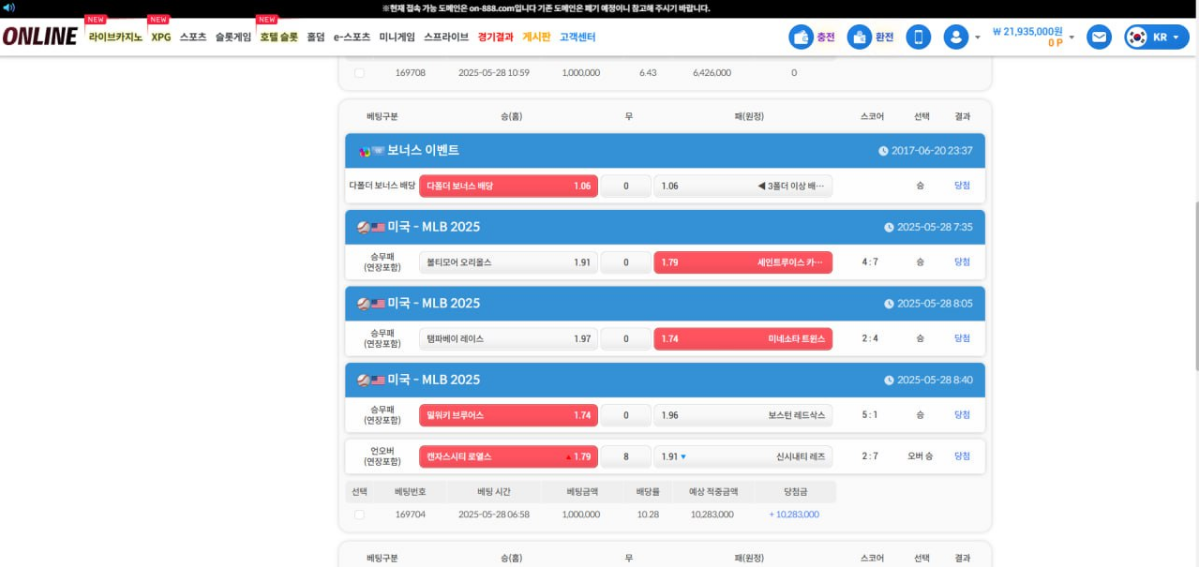Open the mail messages icon
This screenshot has height=587, width=1204.
point(1099,37)
